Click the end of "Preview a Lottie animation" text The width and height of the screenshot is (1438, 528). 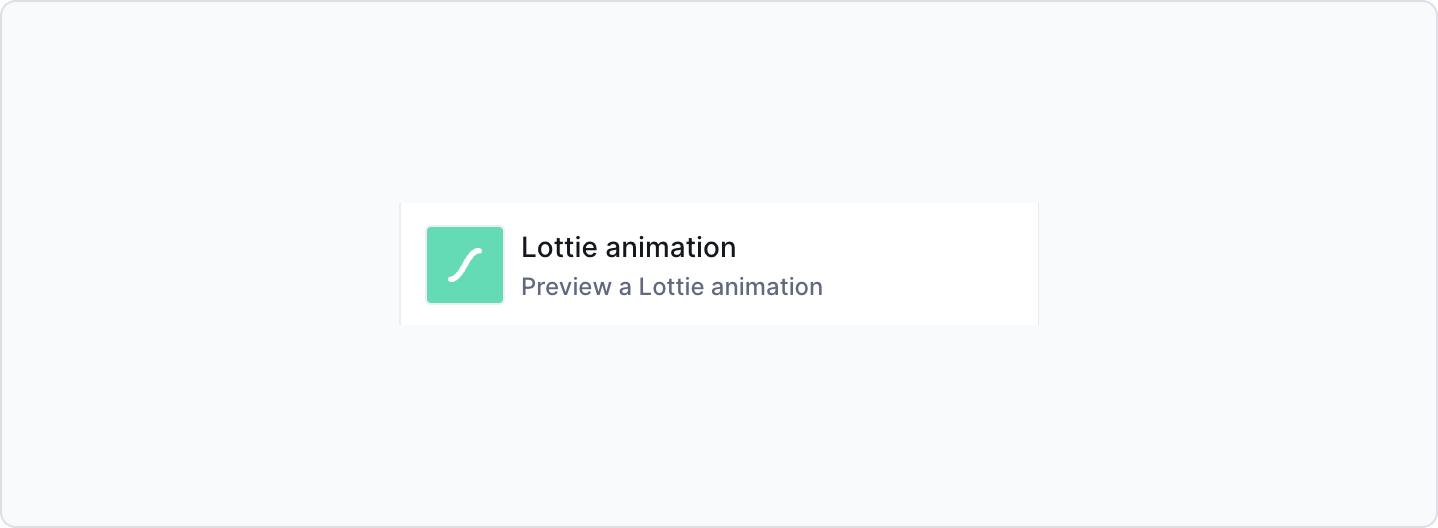(x=822, y=287)
